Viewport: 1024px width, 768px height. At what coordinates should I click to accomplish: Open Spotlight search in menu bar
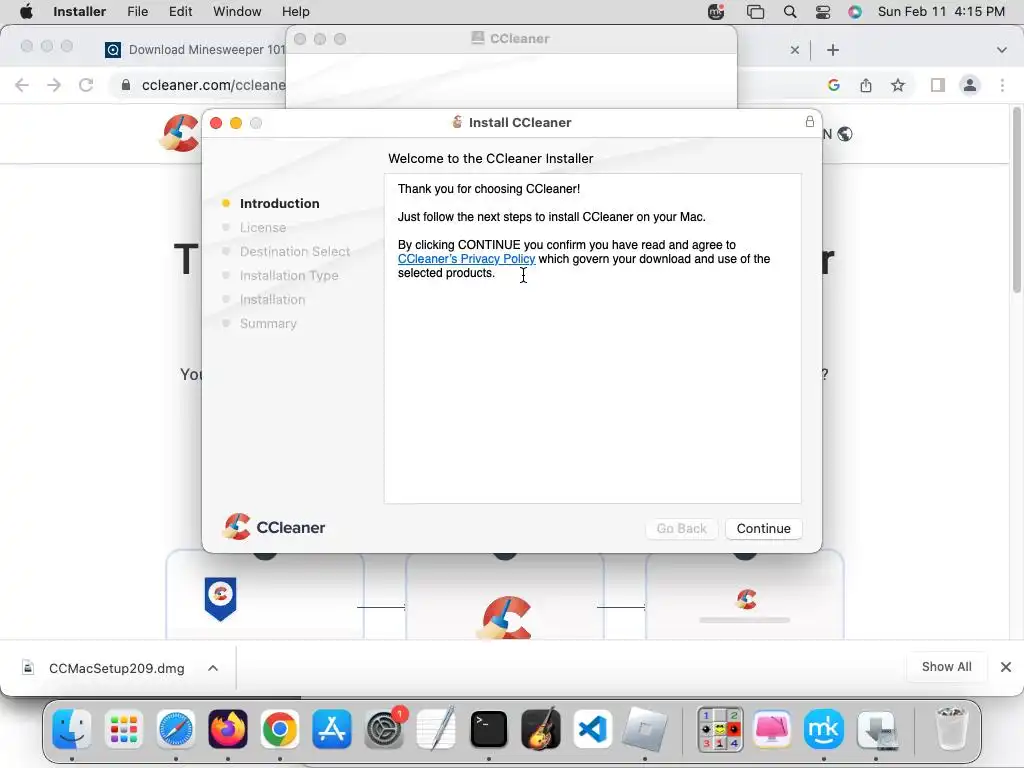click(x=790, y=12)
